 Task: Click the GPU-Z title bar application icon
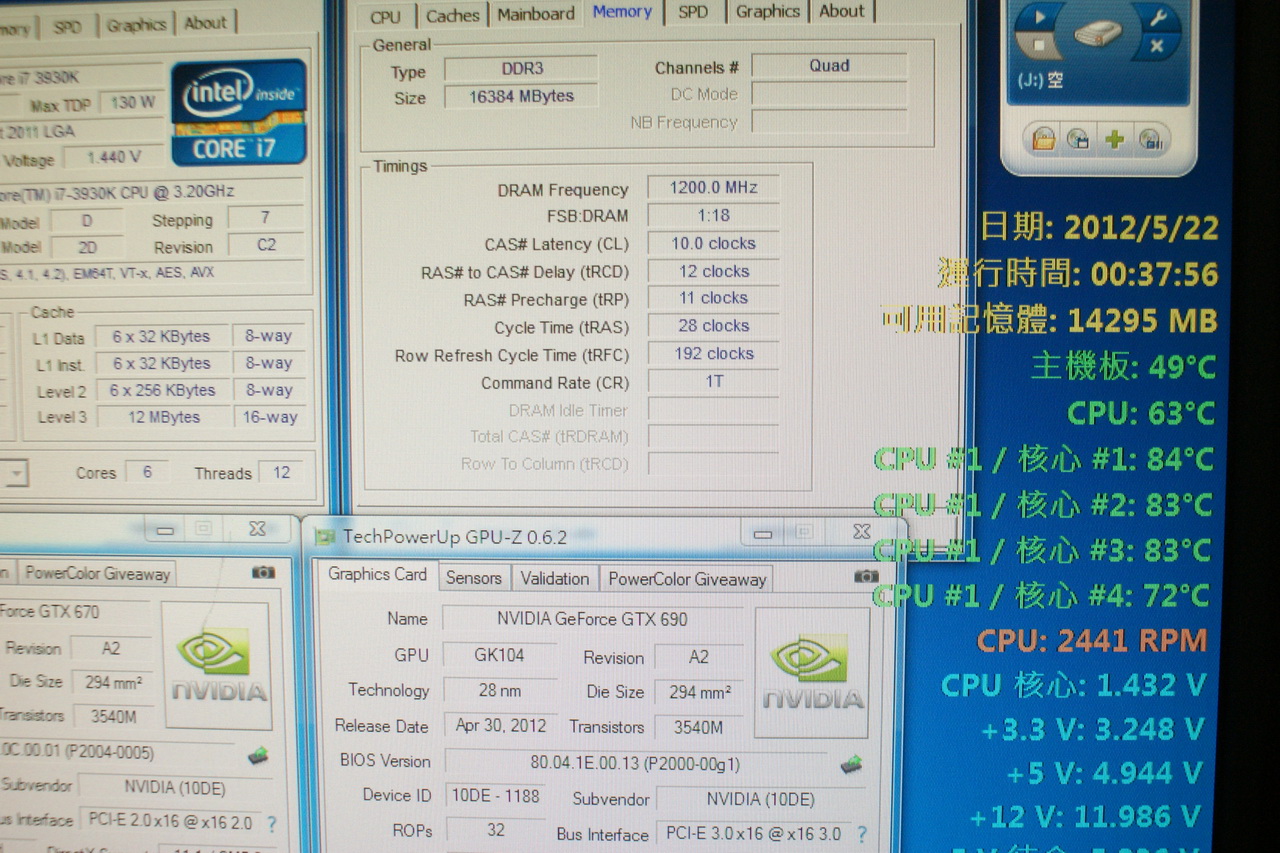324,537
